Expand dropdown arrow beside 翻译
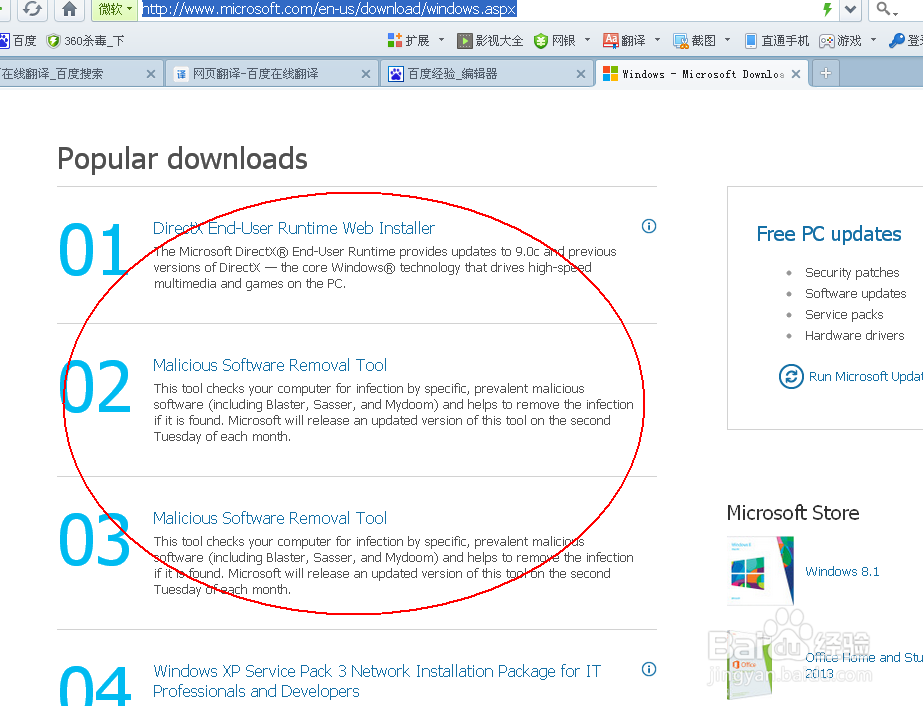 click(658, 40)
